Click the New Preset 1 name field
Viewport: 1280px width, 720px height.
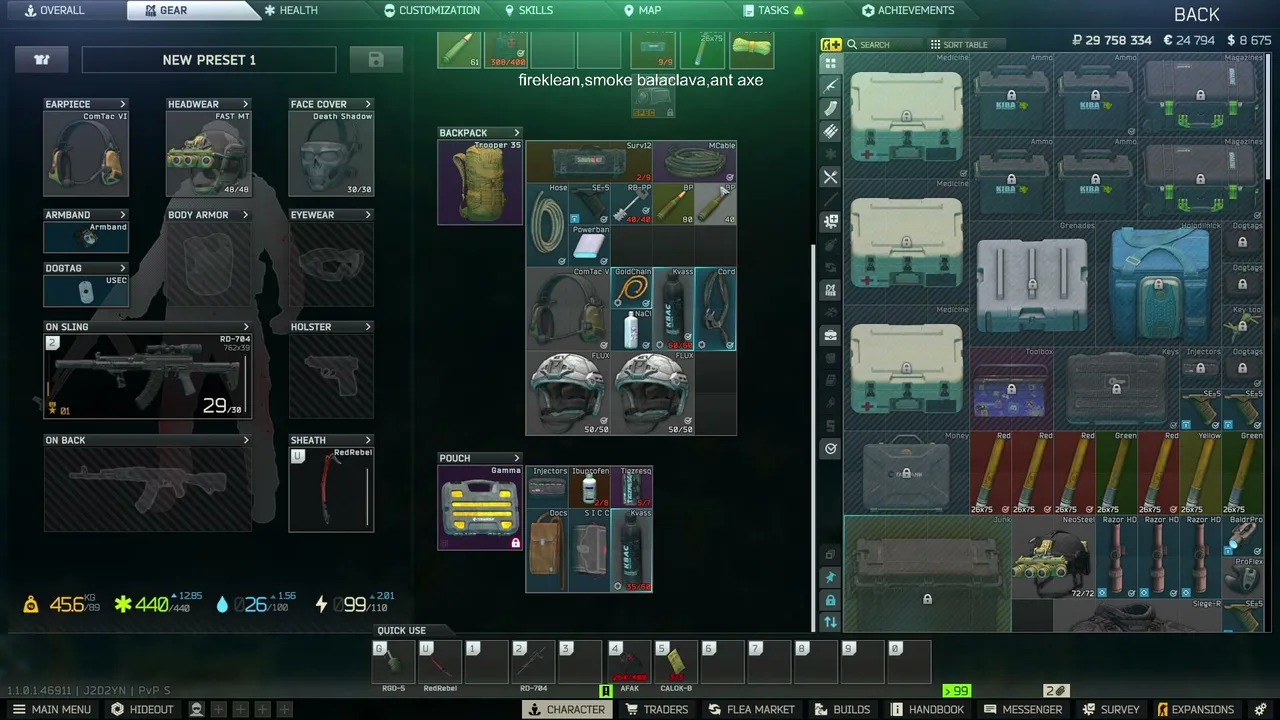pos(209,60)
